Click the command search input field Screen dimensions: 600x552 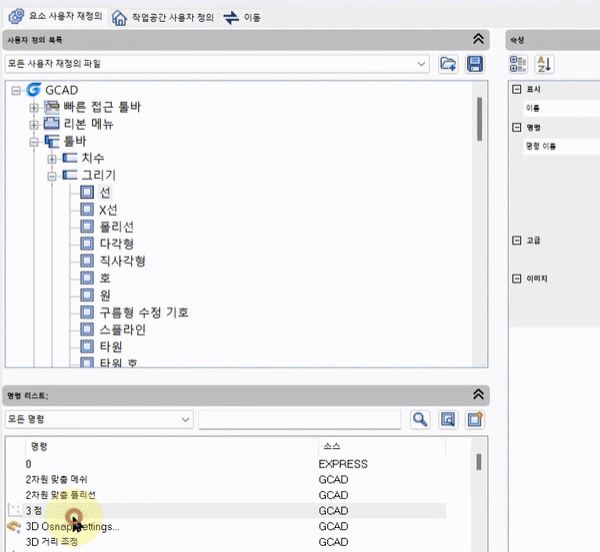point(299,419)
